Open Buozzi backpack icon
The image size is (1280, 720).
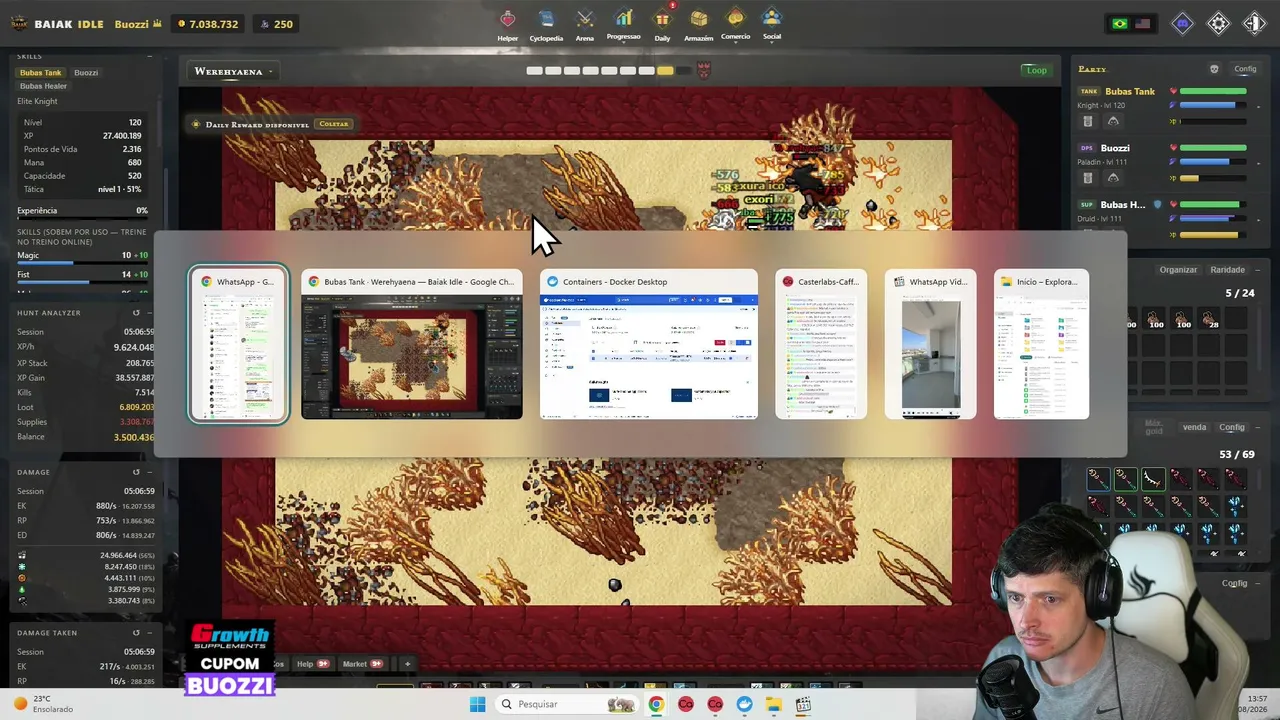pyautogui.click(x=1088, y=178)
